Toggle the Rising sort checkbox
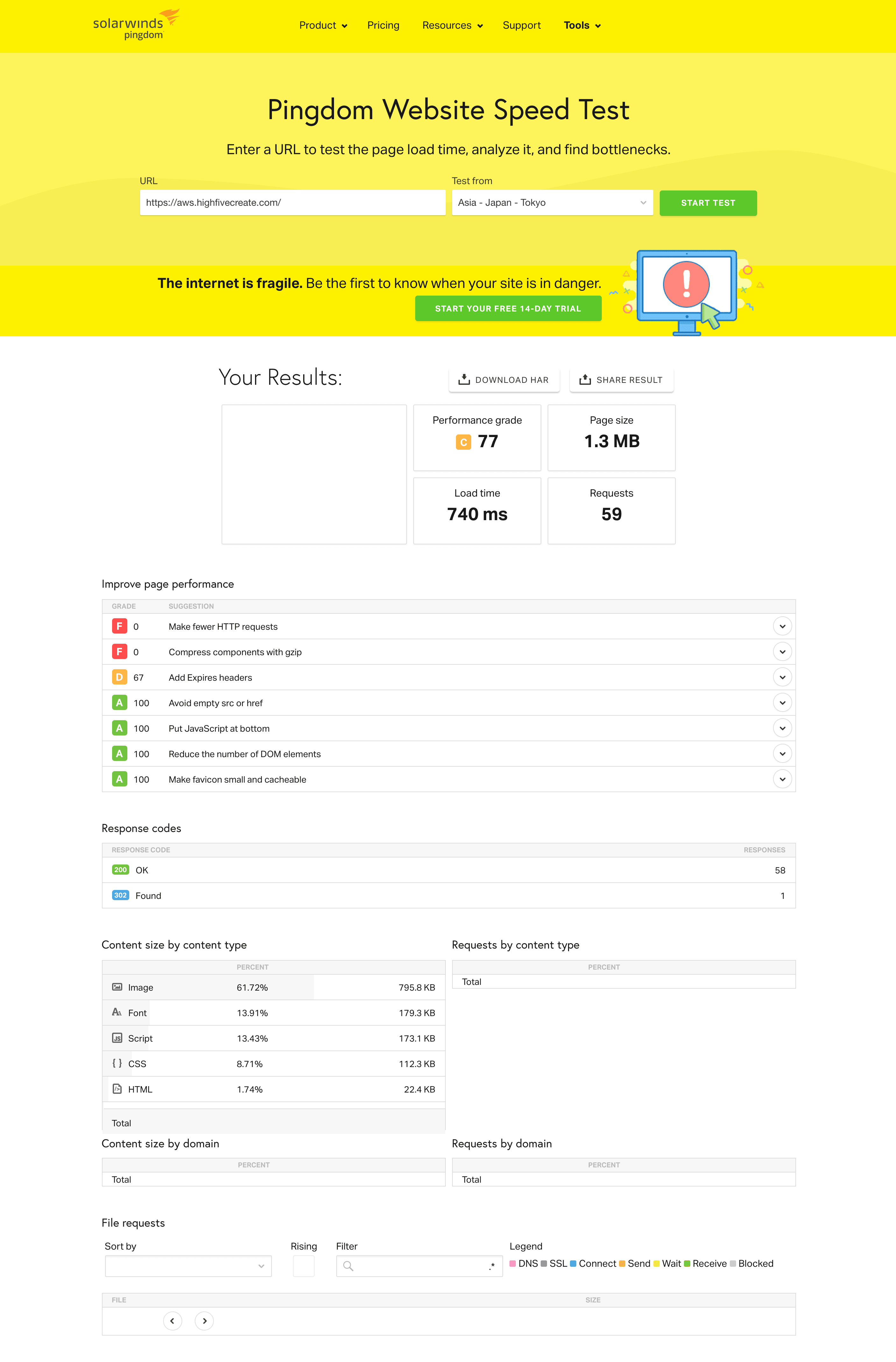This screenshot has width=896, height=1362. pyautogui.click(x=303, y=1266)
